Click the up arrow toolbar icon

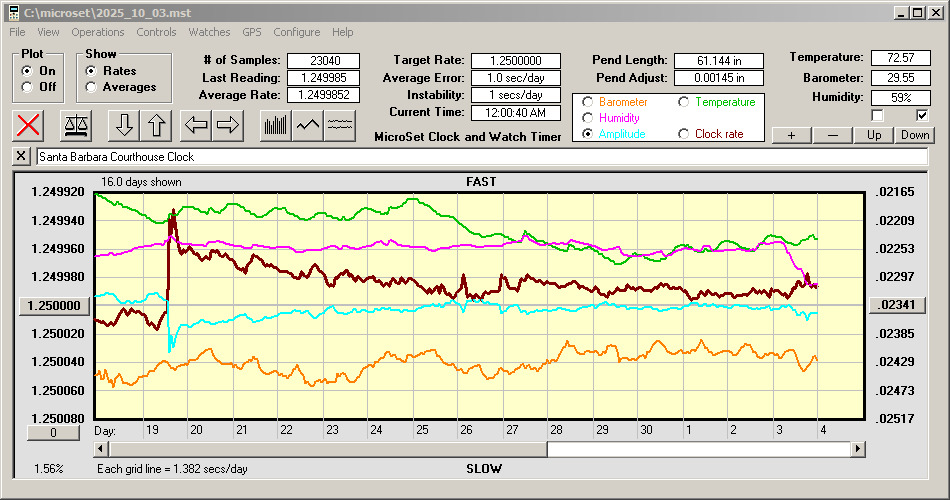[156, 125]
